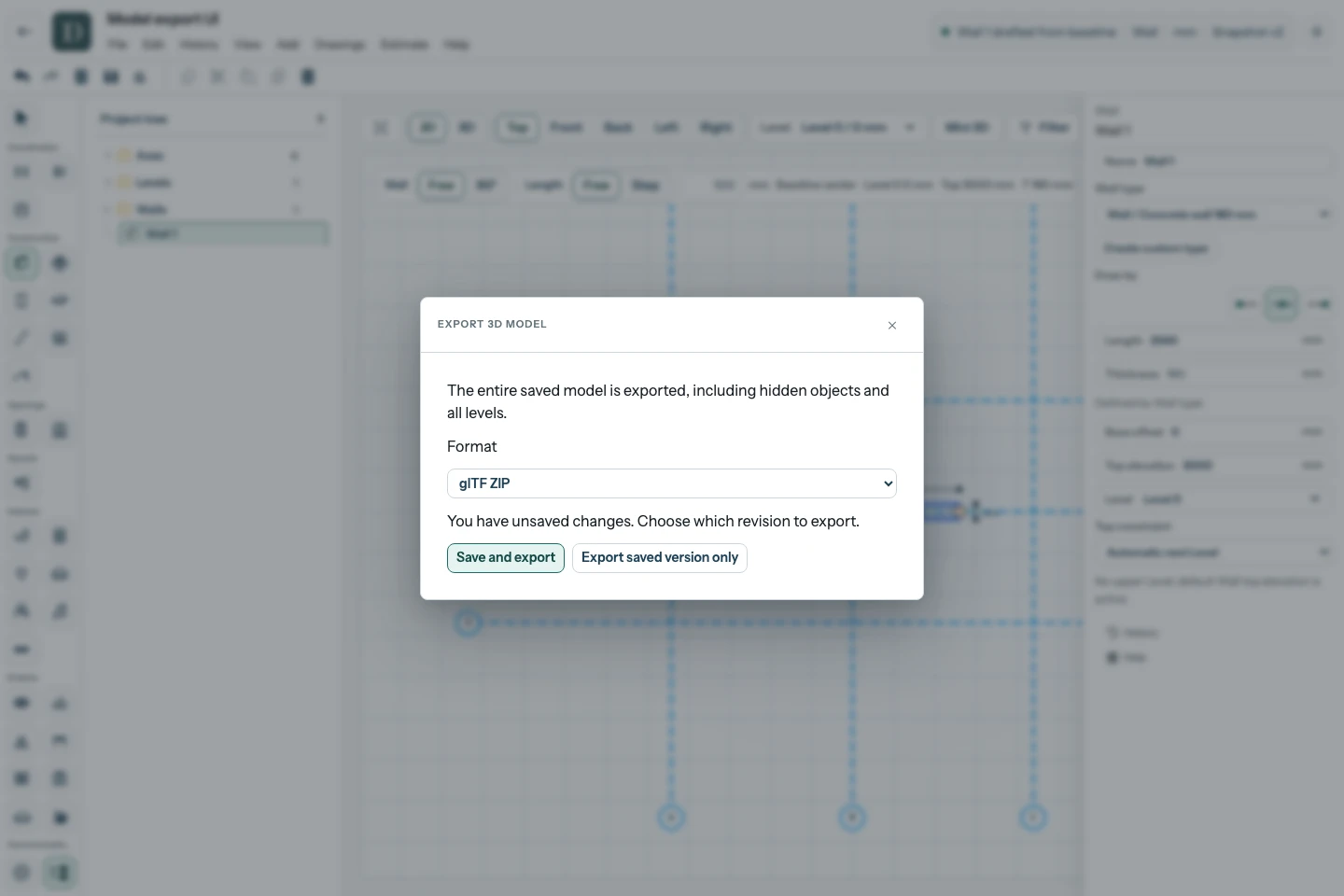Open the Help menu in the menu bar

pos(456,45)
